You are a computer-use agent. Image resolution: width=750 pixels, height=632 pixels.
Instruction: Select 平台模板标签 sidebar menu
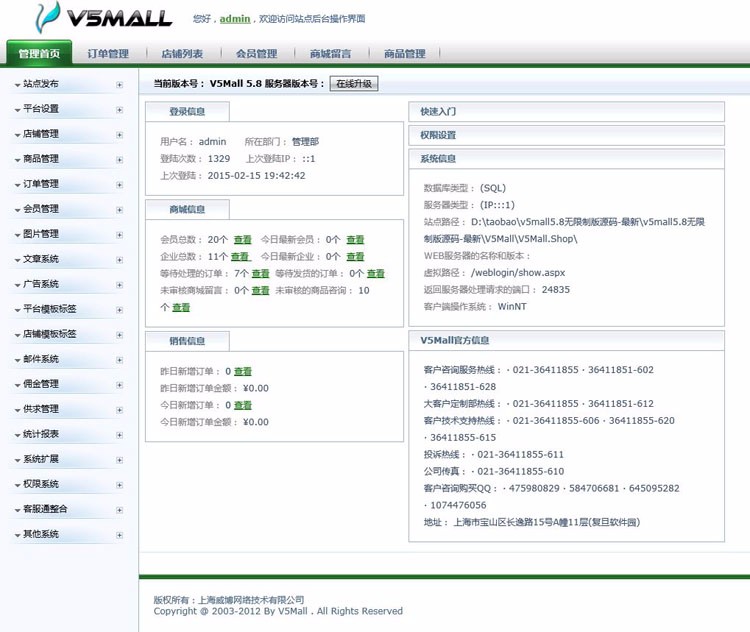point(50,309)
